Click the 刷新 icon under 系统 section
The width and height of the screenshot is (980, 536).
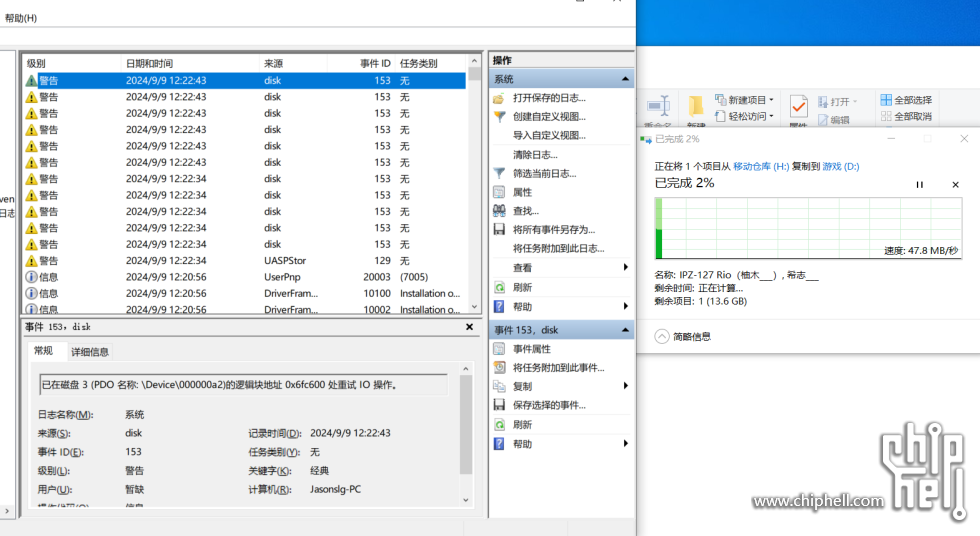499,287
